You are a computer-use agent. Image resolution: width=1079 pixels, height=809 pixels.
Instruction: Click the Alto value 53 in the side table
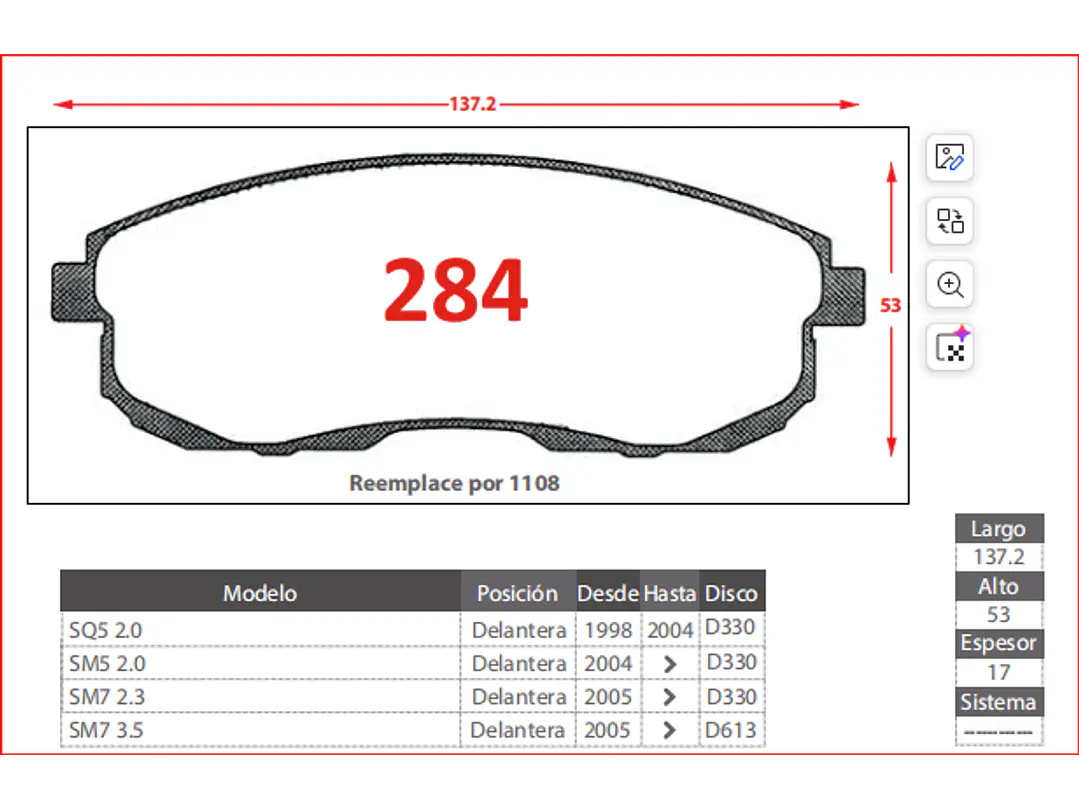[998, 614]
